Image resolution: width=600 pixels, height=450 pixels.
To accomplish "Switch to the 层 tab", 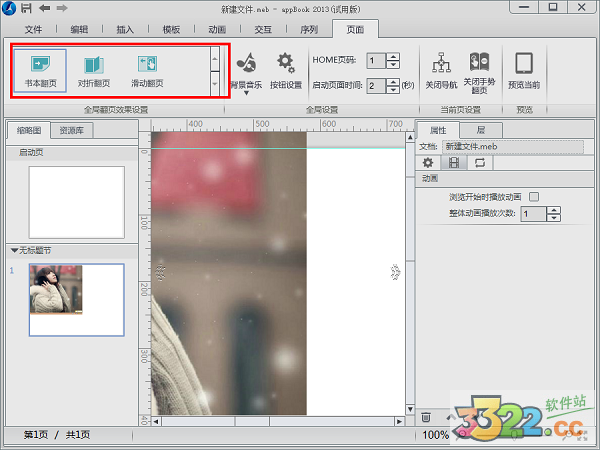I will click(481, 130).
